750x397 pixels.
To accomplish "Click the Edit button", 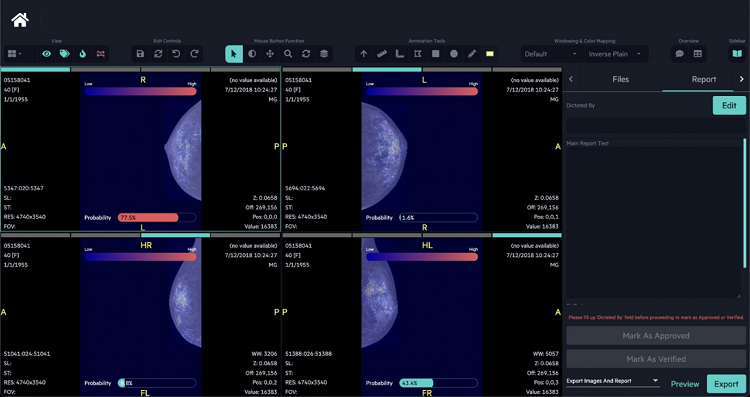I will (729, 106).
